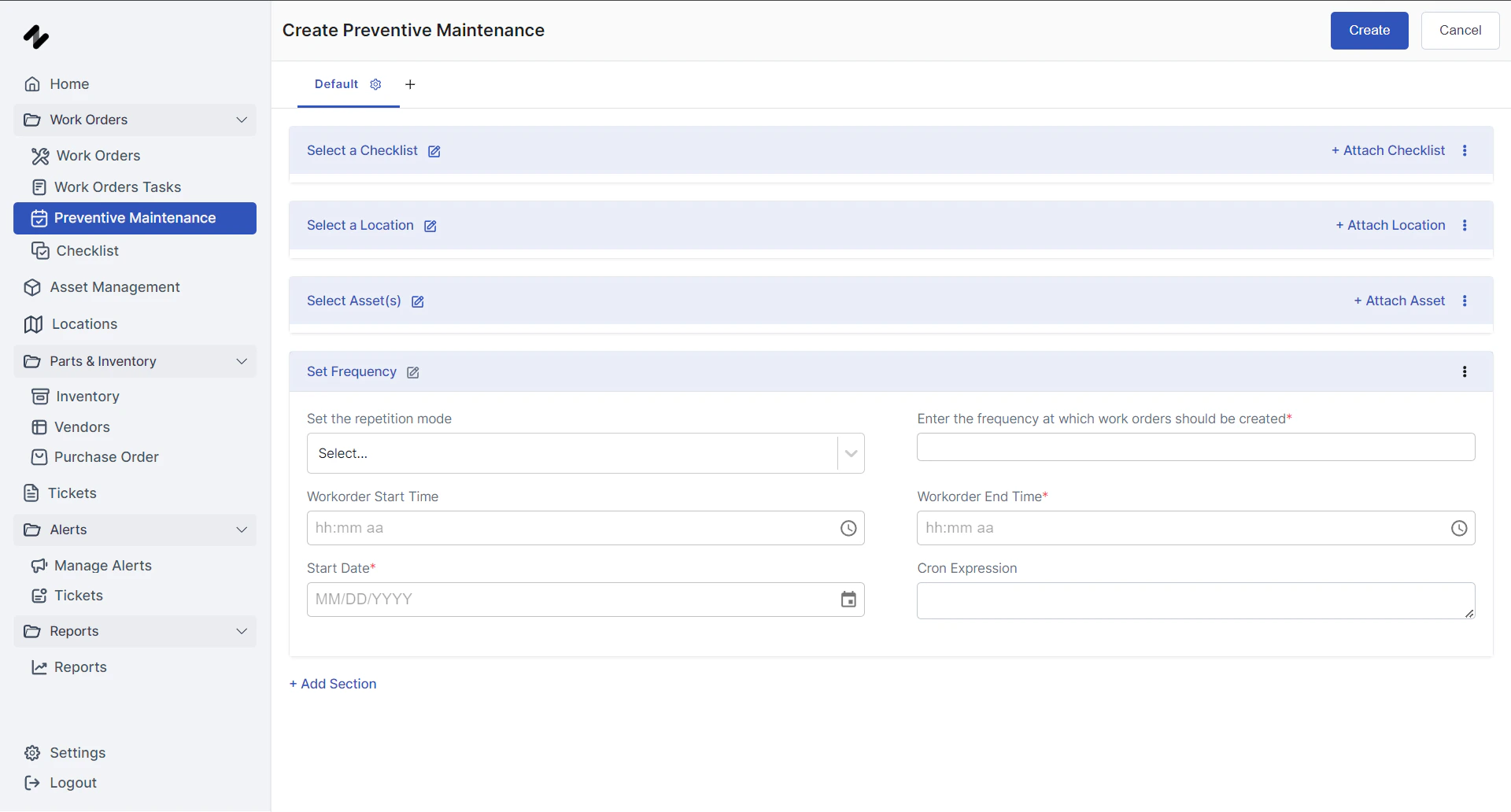Screen dimensions: 1511x812
Task: Click the Create Preventive Maintenance page title
Action: coord(413,30)
